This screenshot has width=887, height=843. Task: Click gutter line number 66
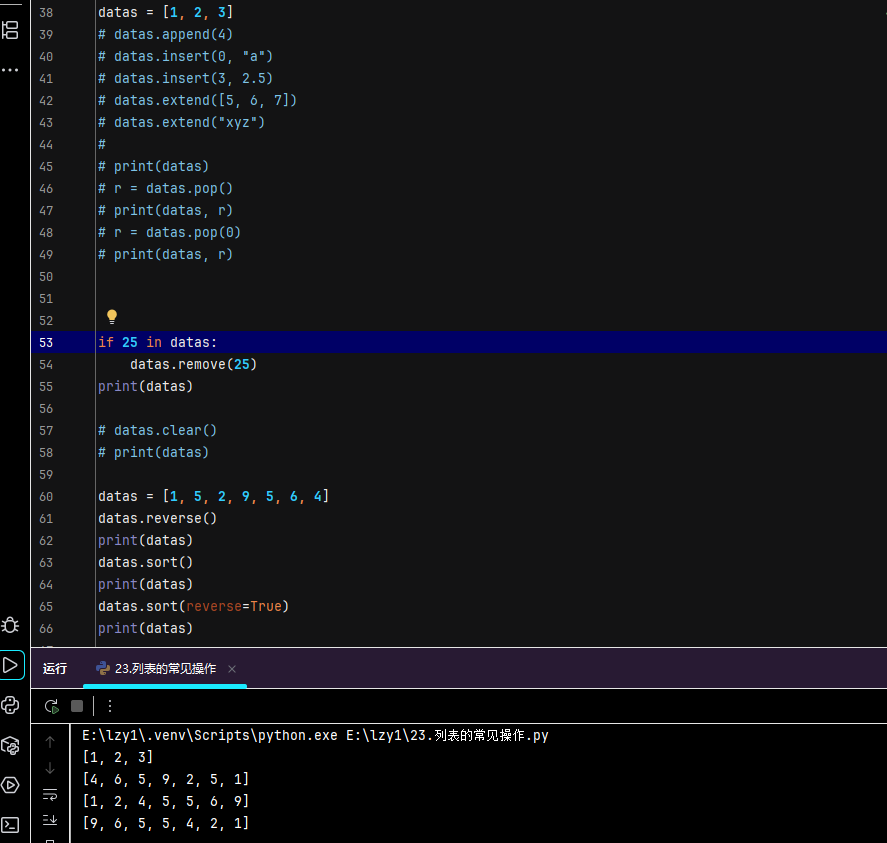click(46, 629)
